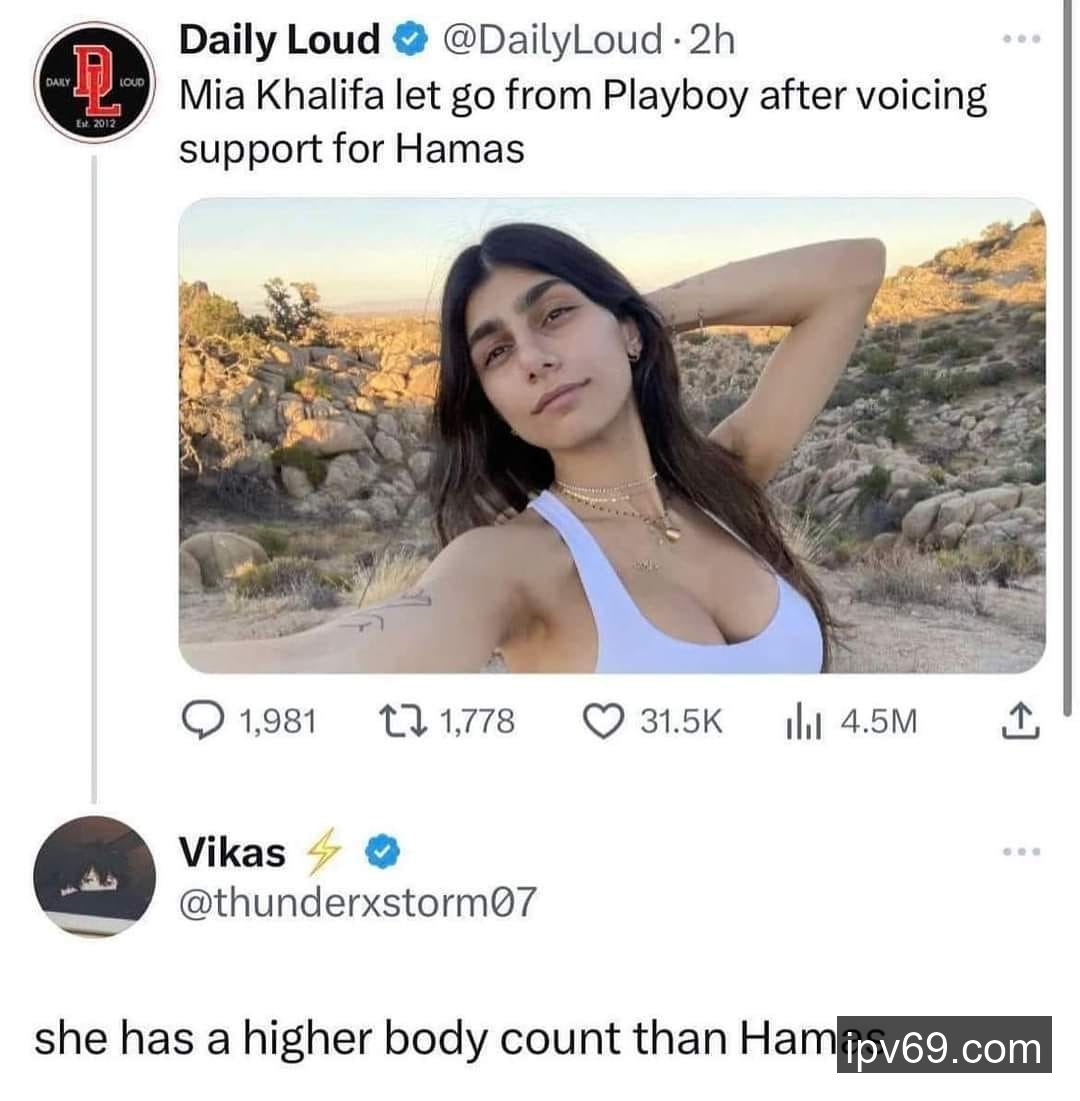This screenshot has height=1101, width=1080.
Task: Open the three-dot menu on Vikas reply
Action: (1022, 852)
